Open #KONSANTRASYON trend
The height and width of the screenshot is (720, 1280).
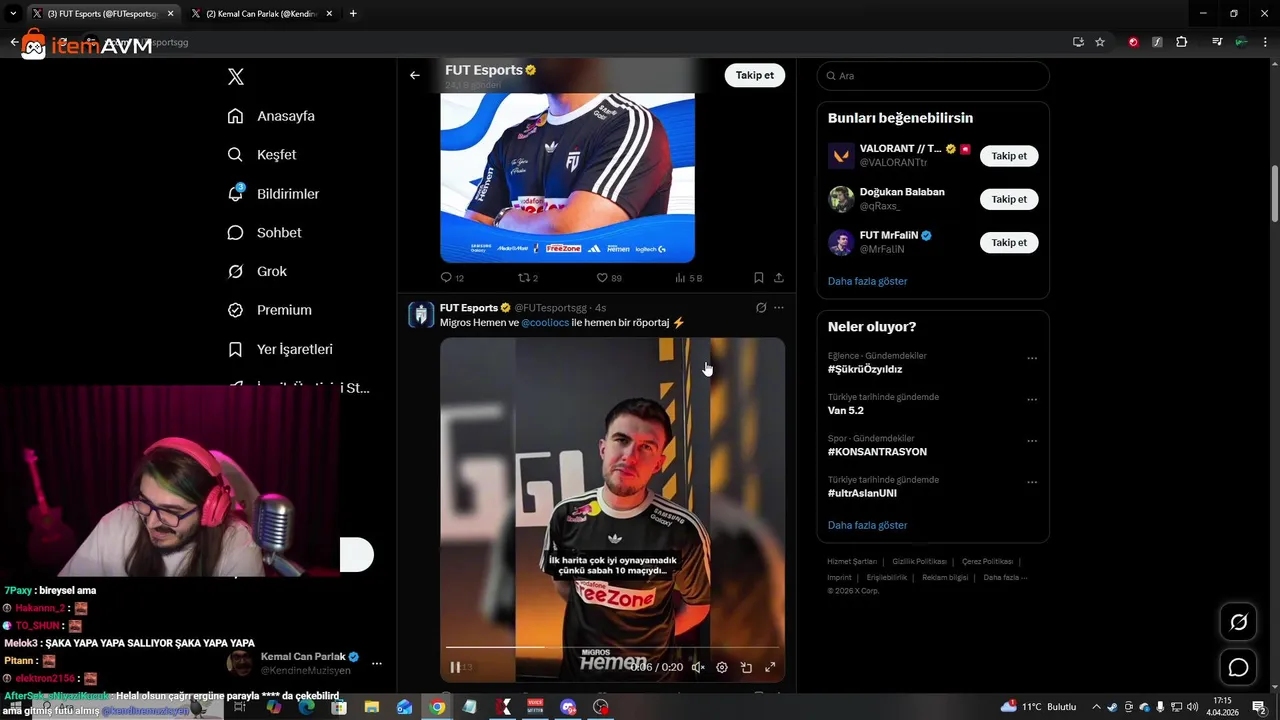[x=877, y=452]
